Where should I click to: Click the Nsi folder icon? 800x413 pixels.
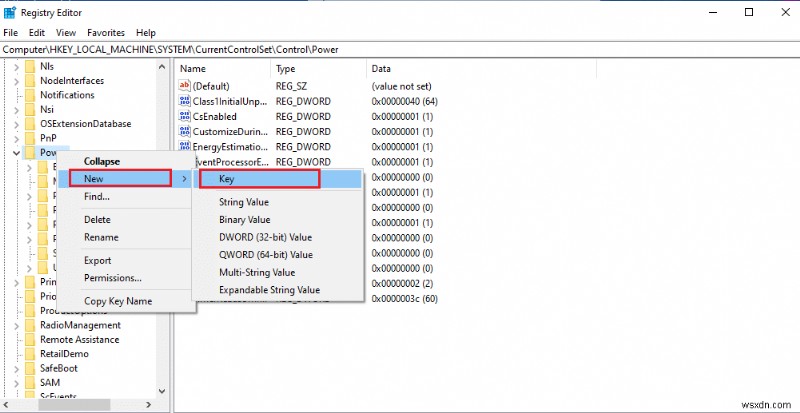[31, 109]
